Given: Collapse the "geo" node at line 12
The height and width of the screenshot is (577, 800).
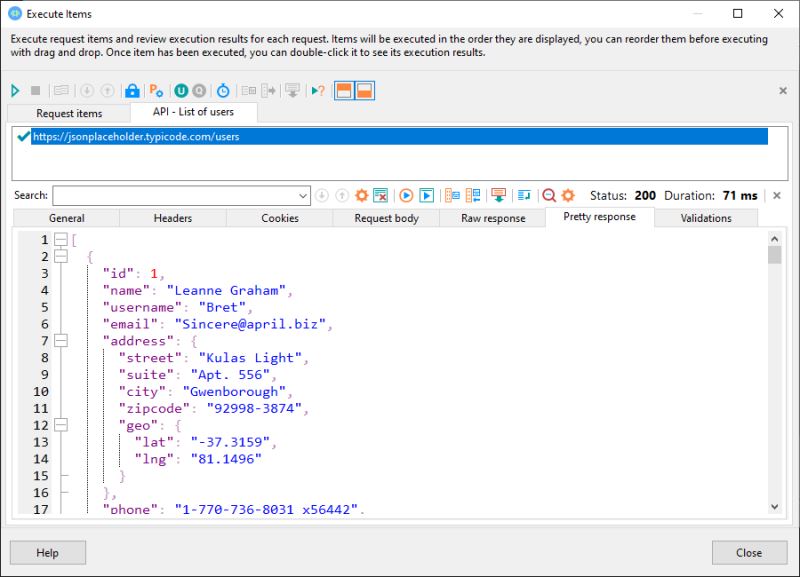Looking at the screenshot, I should coord(61,425).
